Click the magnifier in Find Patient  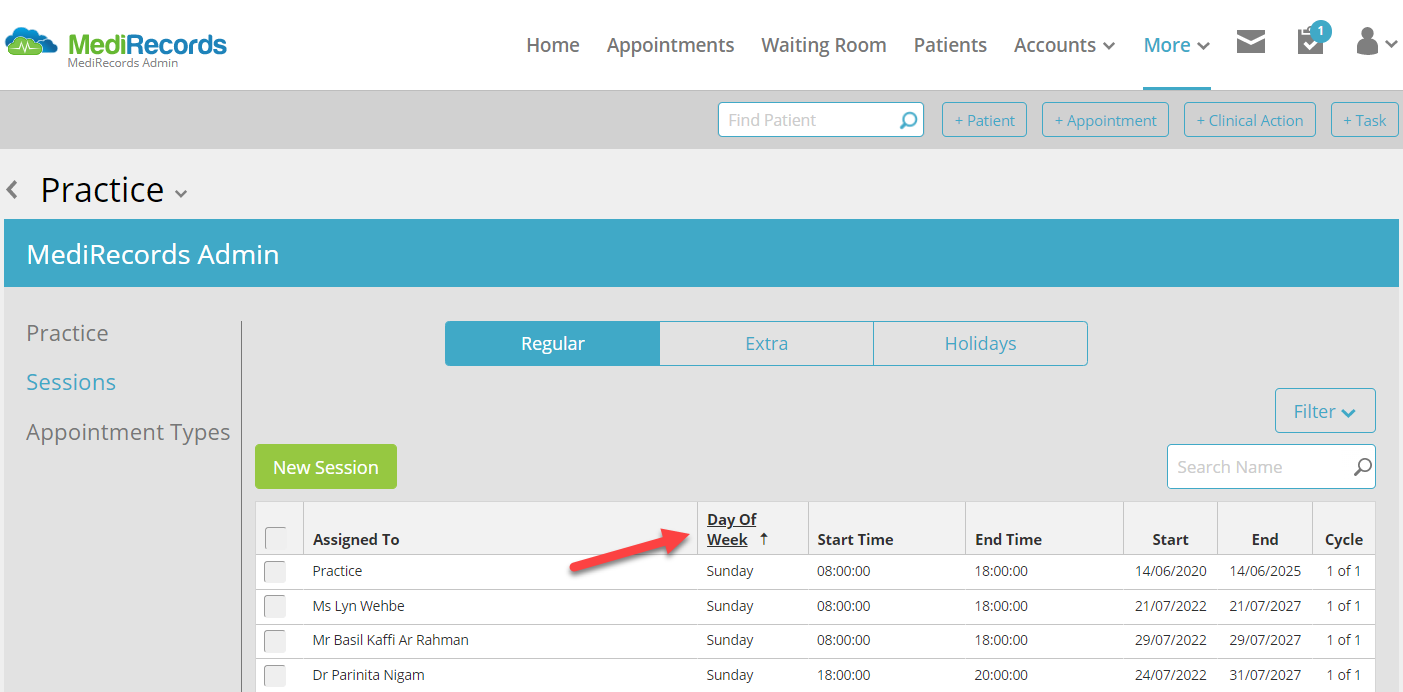pos(908,120)
